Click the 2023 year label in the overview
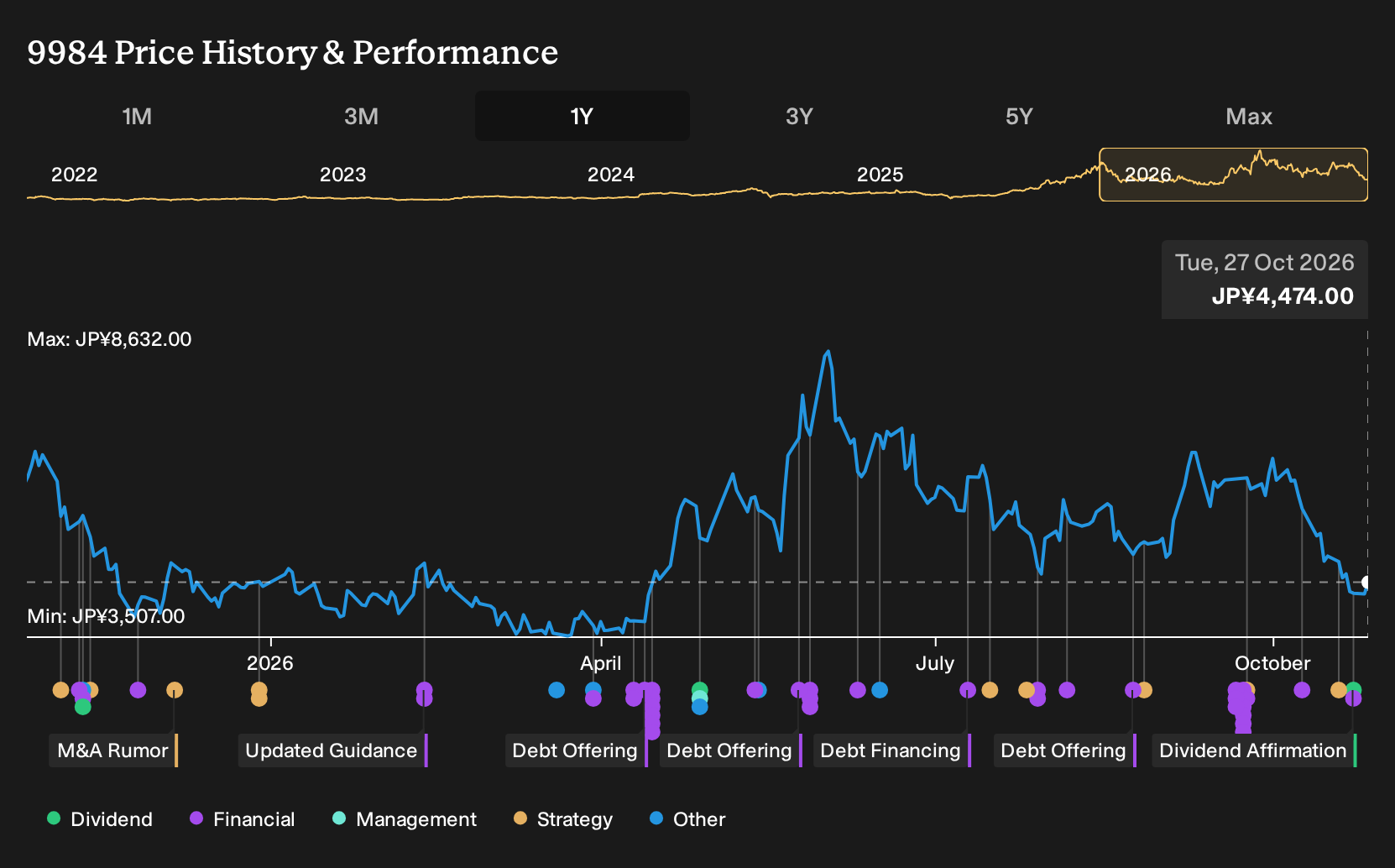The width and height of the screenshot is (1395, 868). pyautogui.click(x=343, y=175)
